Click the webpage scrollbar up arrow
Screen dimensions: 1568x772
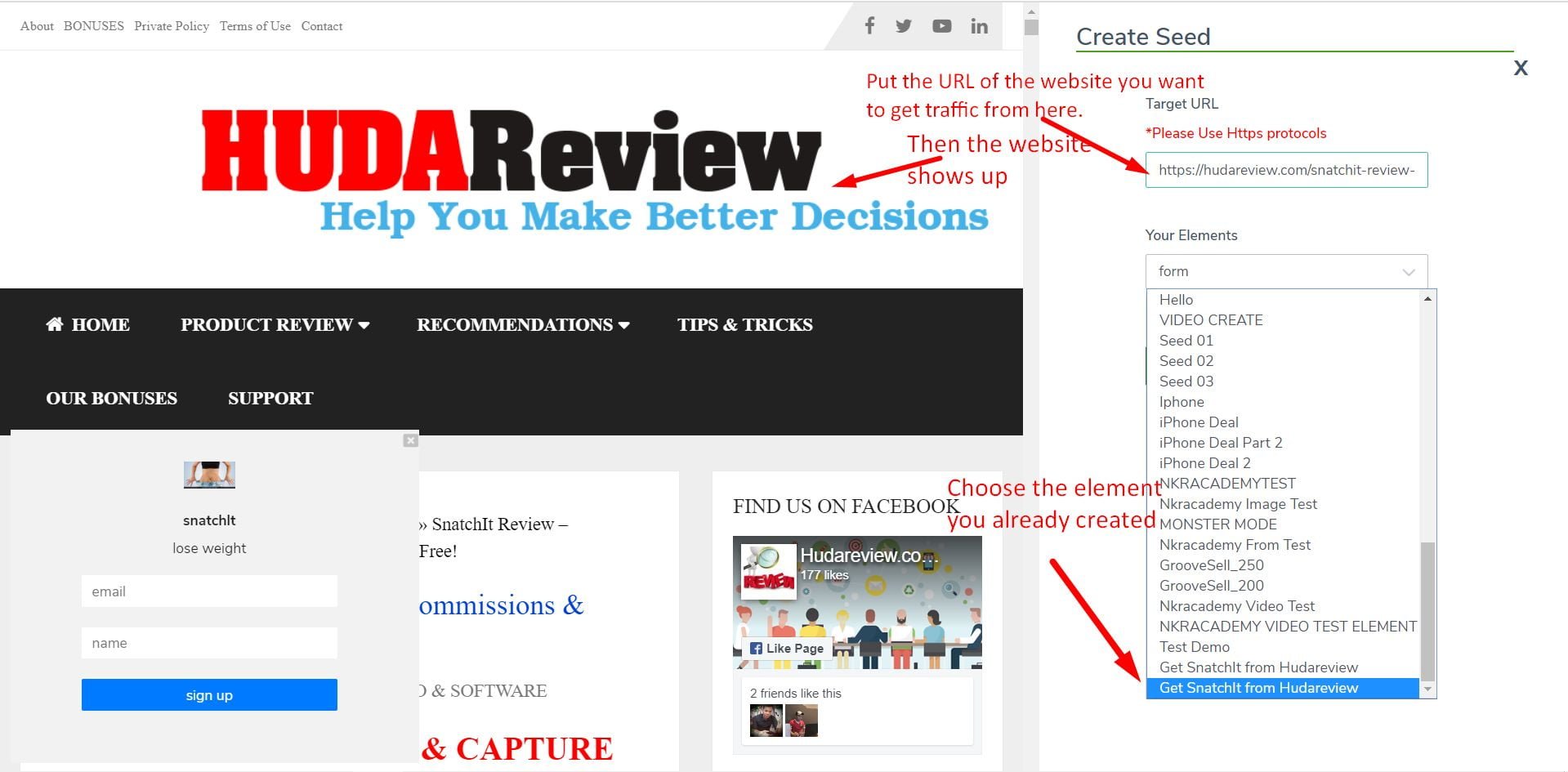(x=1031, y=11)
